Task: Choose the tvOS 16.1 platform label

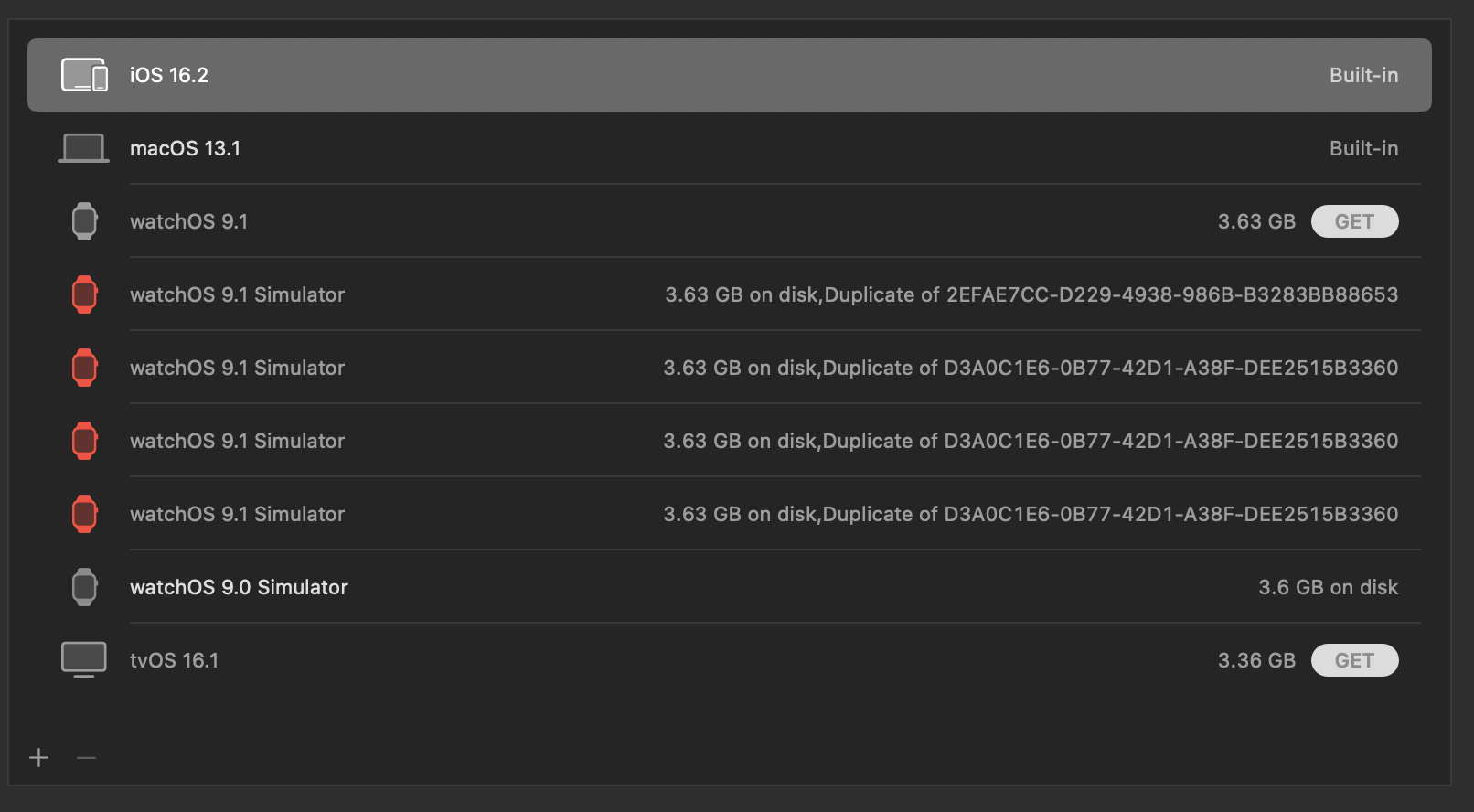Action: click(174, 660)
